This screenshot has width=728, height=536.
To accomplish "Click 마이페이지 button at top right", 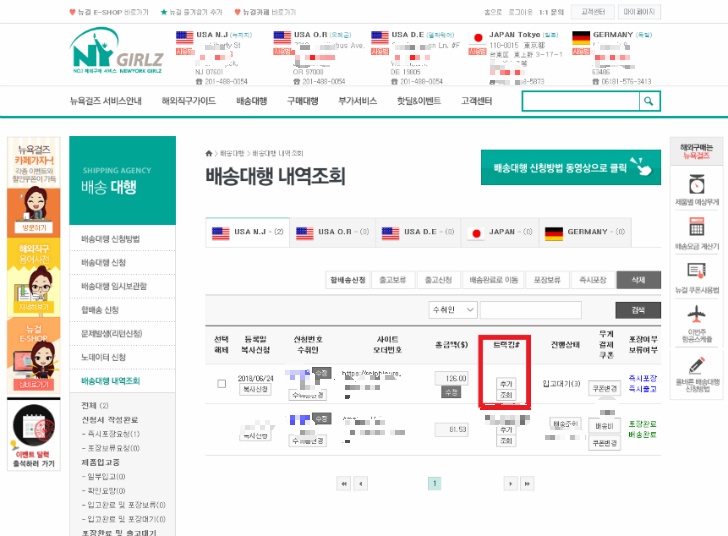I will click(x=639, y=12).
